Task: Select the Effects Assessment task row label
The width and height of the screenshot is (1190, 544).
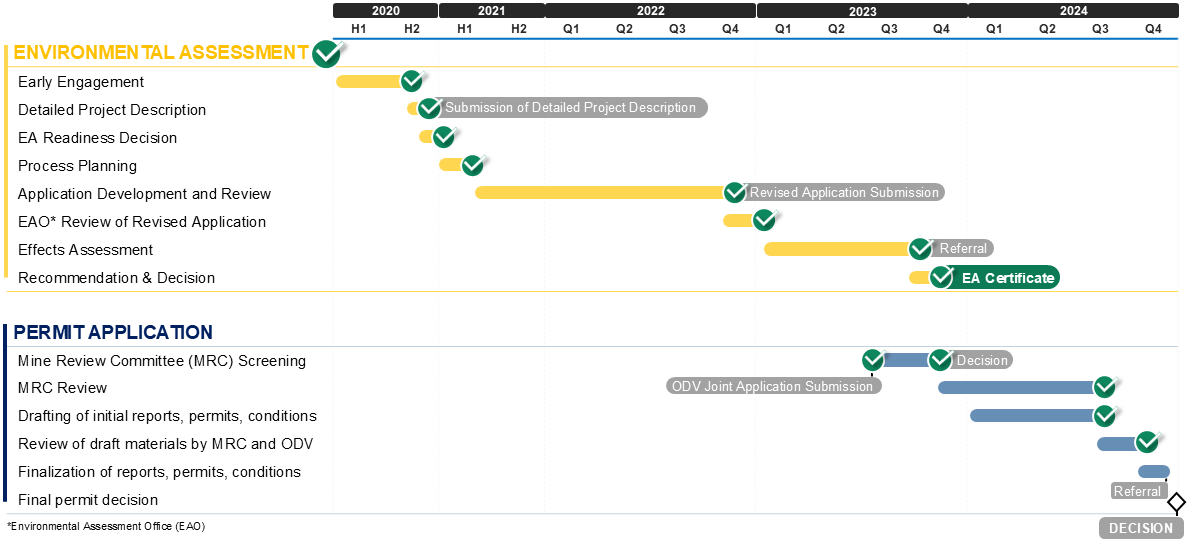Action: pos(86,250)
